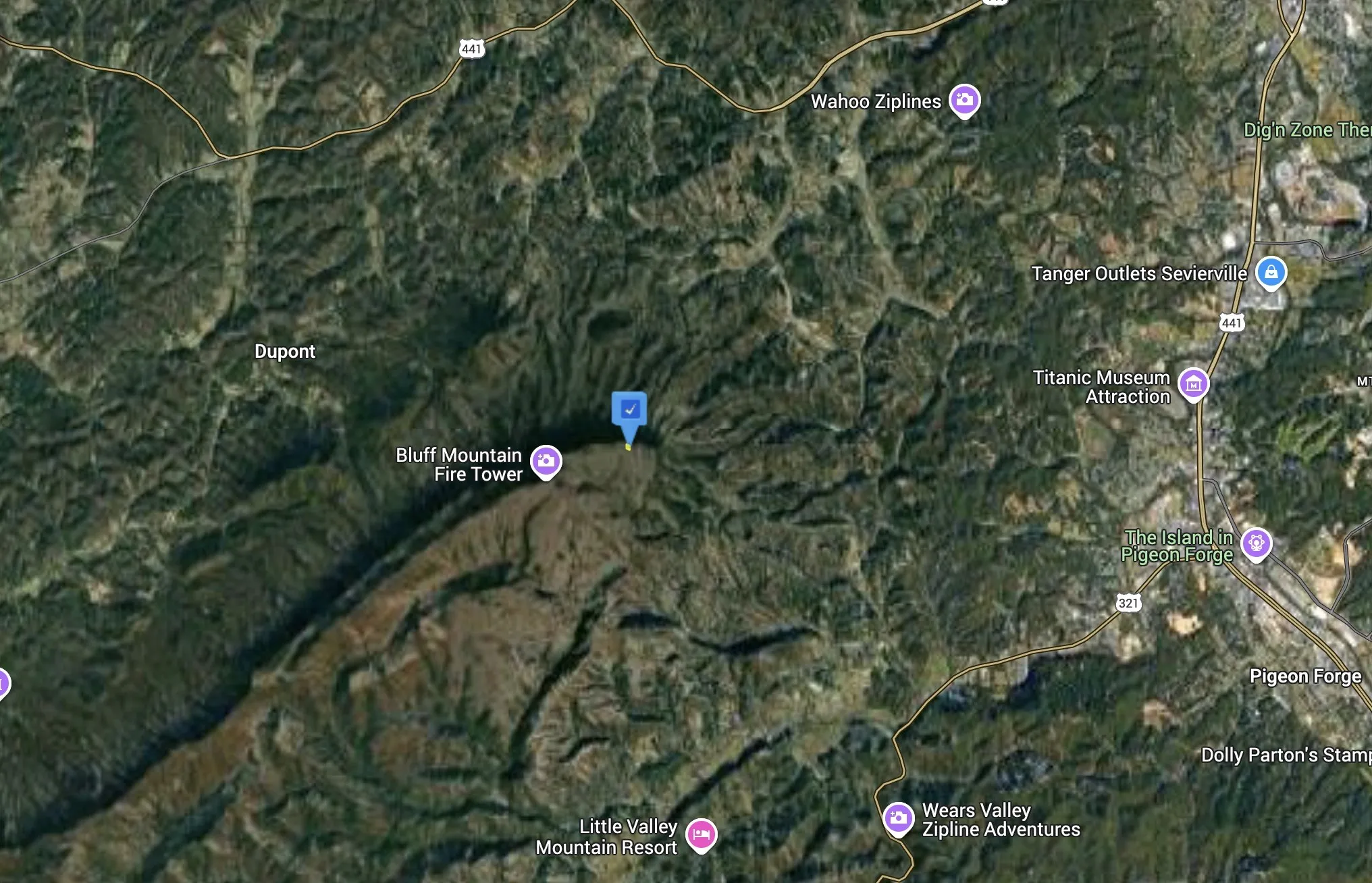The width and height of the screenshot is (1372, 883).
Task: Select the Bluff Mountain Fire Tower pin
Action: [x=546, y=462]
